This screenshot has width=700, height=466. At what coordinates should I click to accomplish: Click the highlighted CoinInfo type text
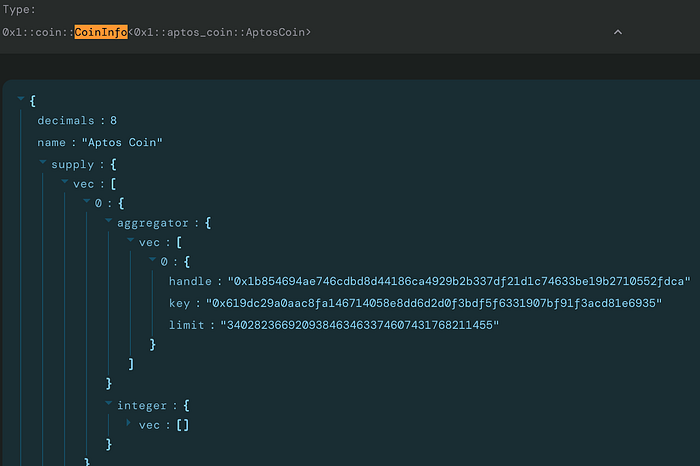pyautogui.click(x=101, y=32)
